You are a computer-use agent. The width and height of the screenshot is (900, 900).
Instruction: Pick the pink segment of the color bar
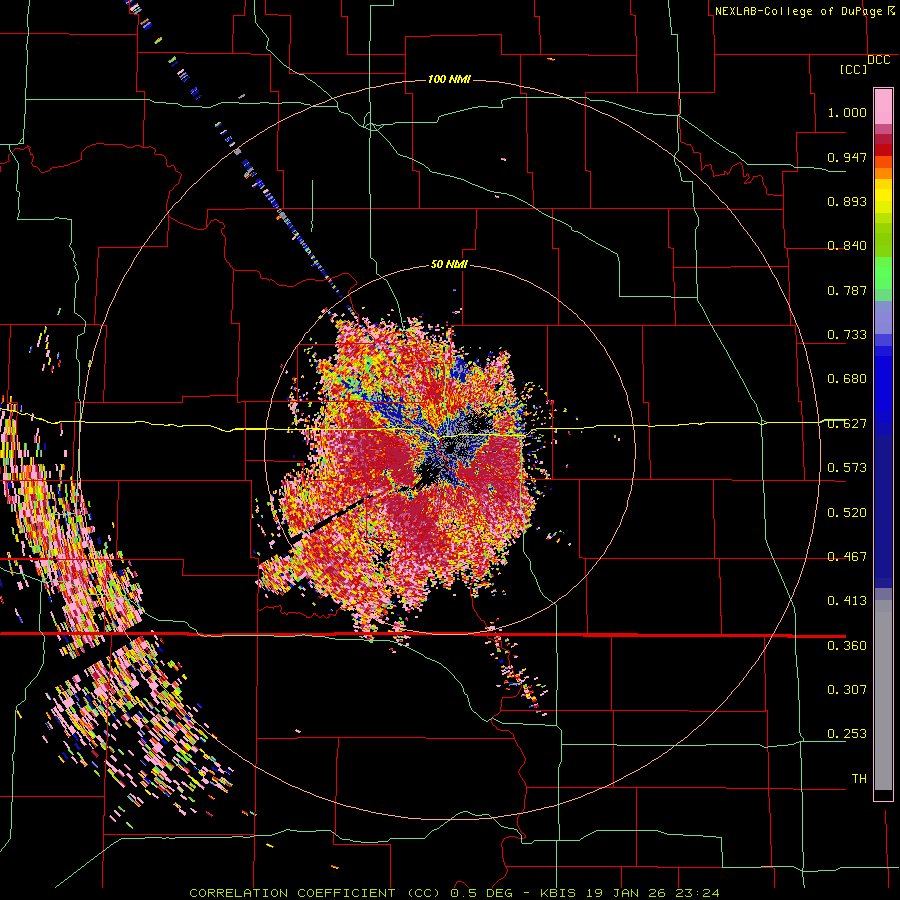(x=883, y=106)
